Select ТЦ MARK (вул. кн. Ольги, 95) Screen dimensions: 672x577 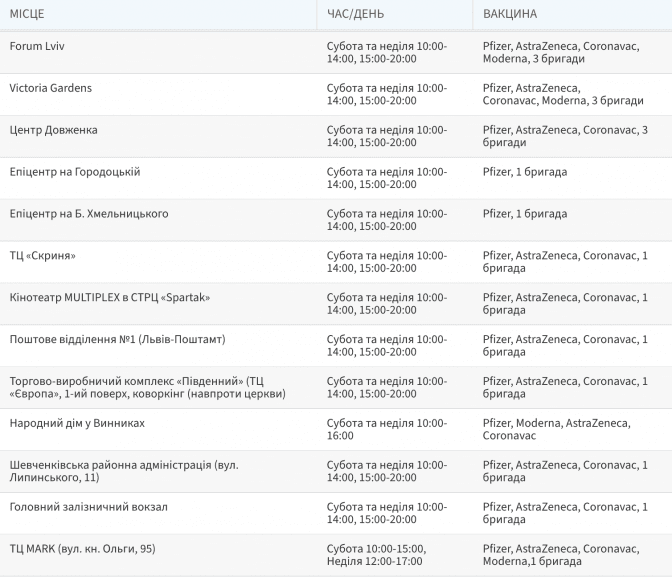pos(82,549)
